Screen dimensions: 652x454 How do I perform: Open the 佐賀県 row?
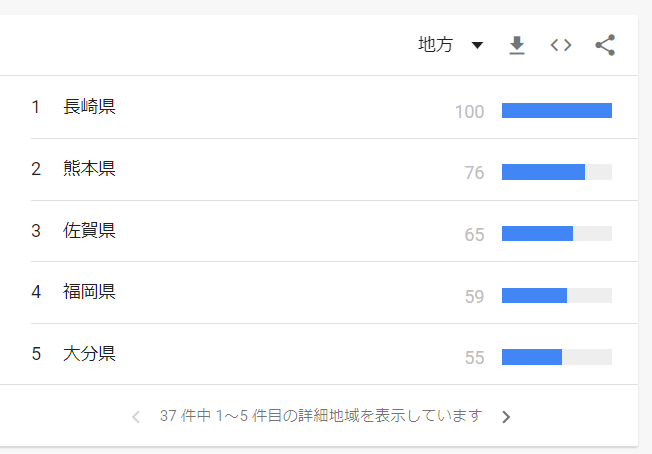[x=89, y=231]
